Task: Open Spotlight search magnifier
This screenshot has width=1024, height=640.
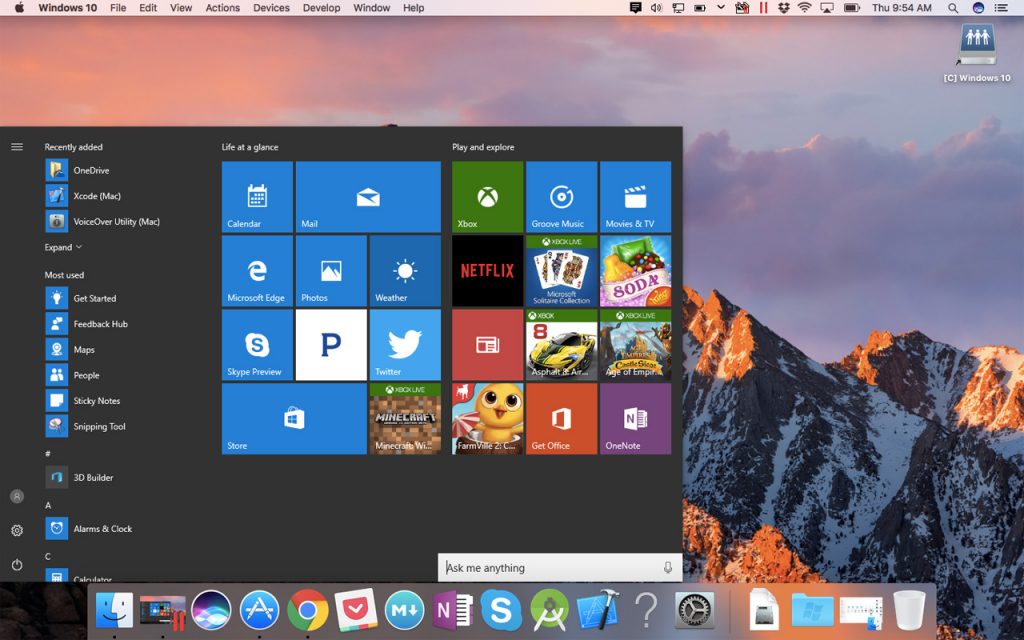Action: pyautogui.click(x=953, y=8)
